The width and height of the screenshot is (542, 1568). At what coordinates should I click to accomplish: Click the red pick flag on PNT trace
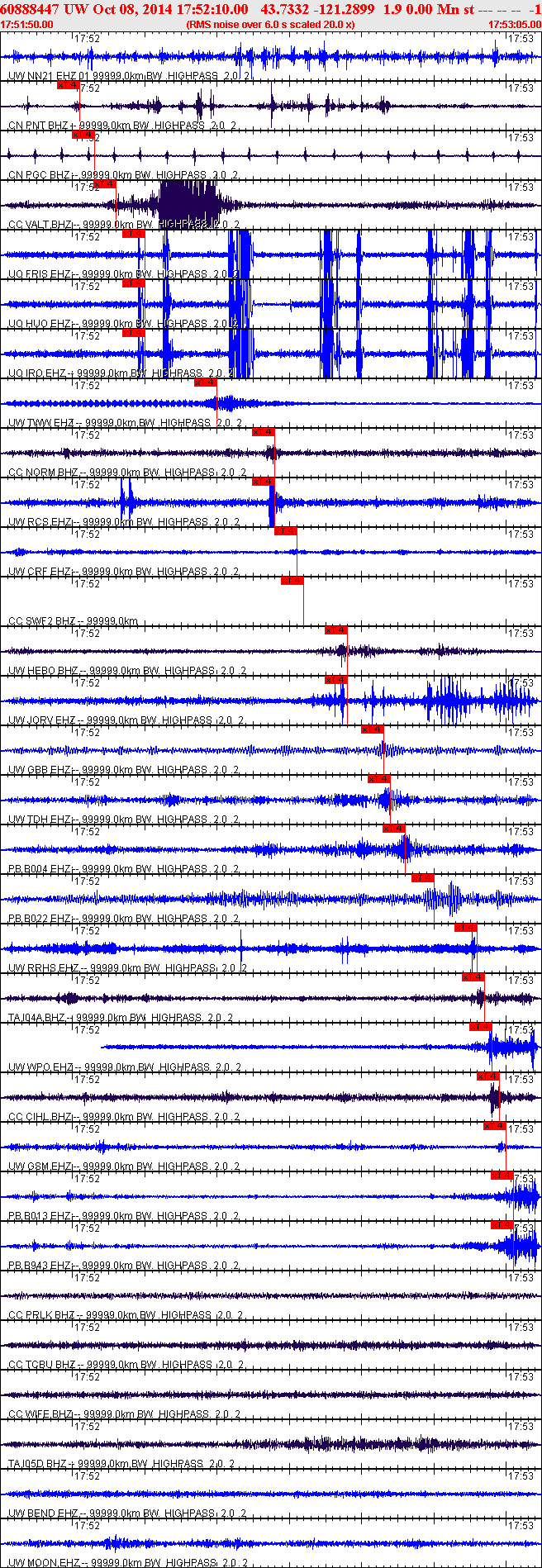point(68,85)
